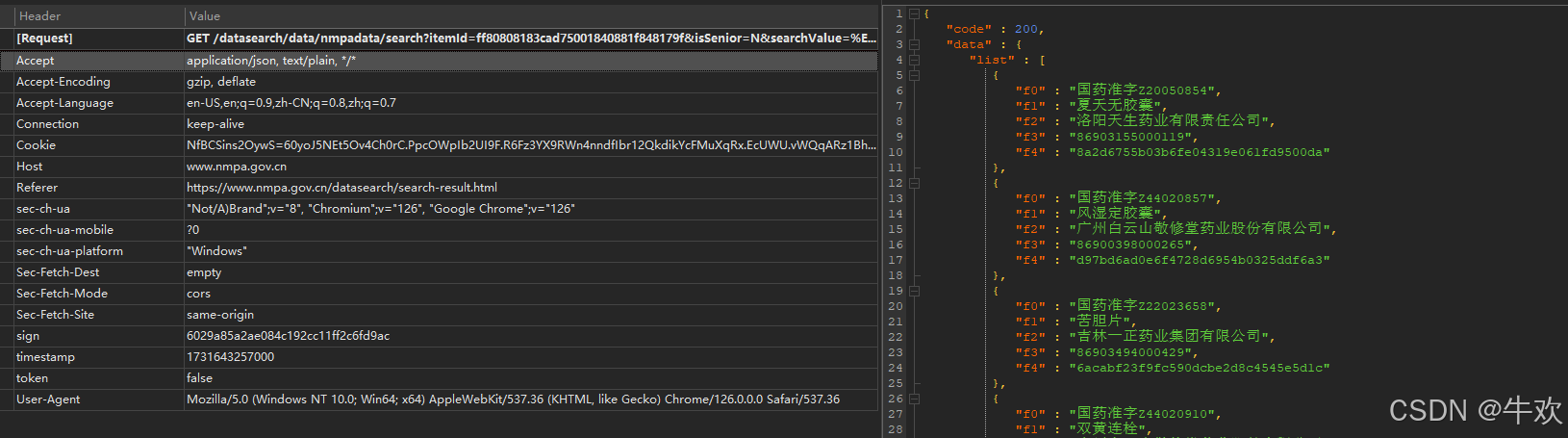Viewport: 1568px width, 438px height.
Task: Select the Accept-Encoding header row
Action: pyautogui.click(x=439, y=82)
